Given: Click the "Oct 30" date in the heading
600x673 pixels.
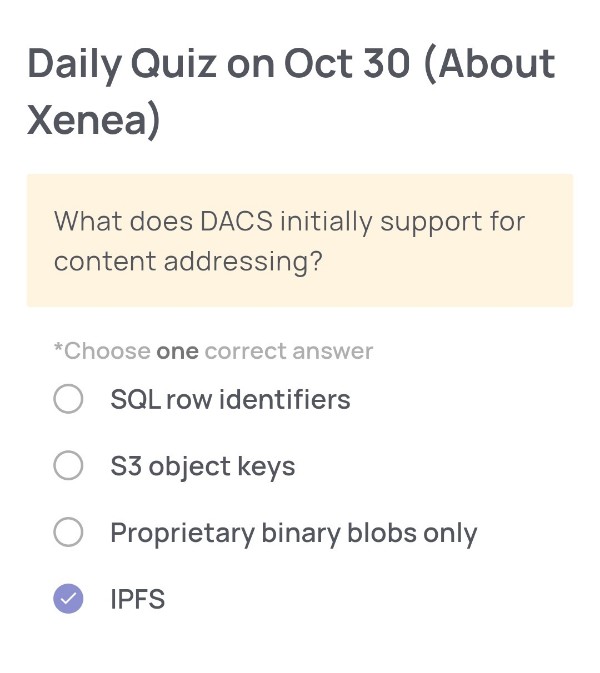Looking at the screenshot, I should 347,64.
